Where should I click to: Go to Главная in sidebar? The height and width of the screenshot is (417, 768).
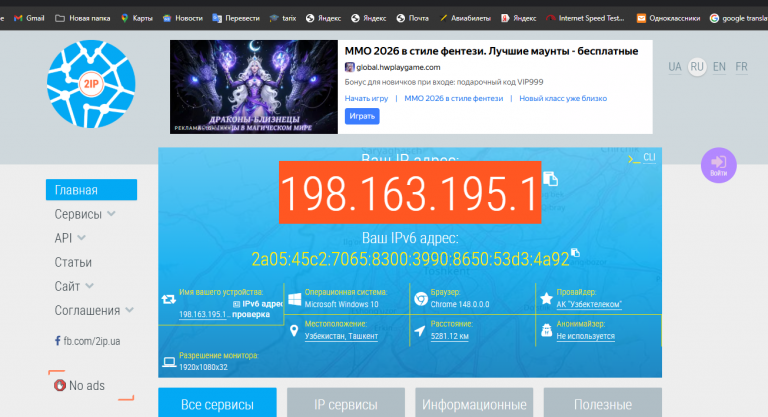click(92, 190)
